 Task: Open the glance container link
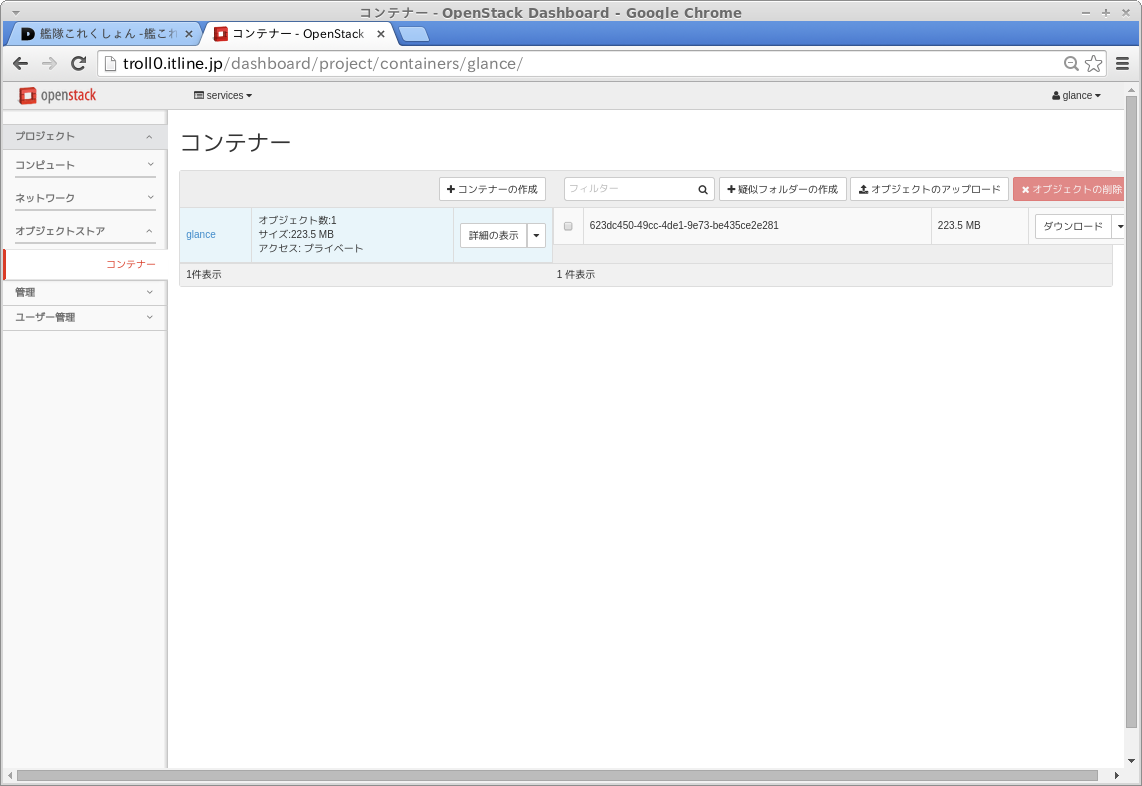(201, 235)
